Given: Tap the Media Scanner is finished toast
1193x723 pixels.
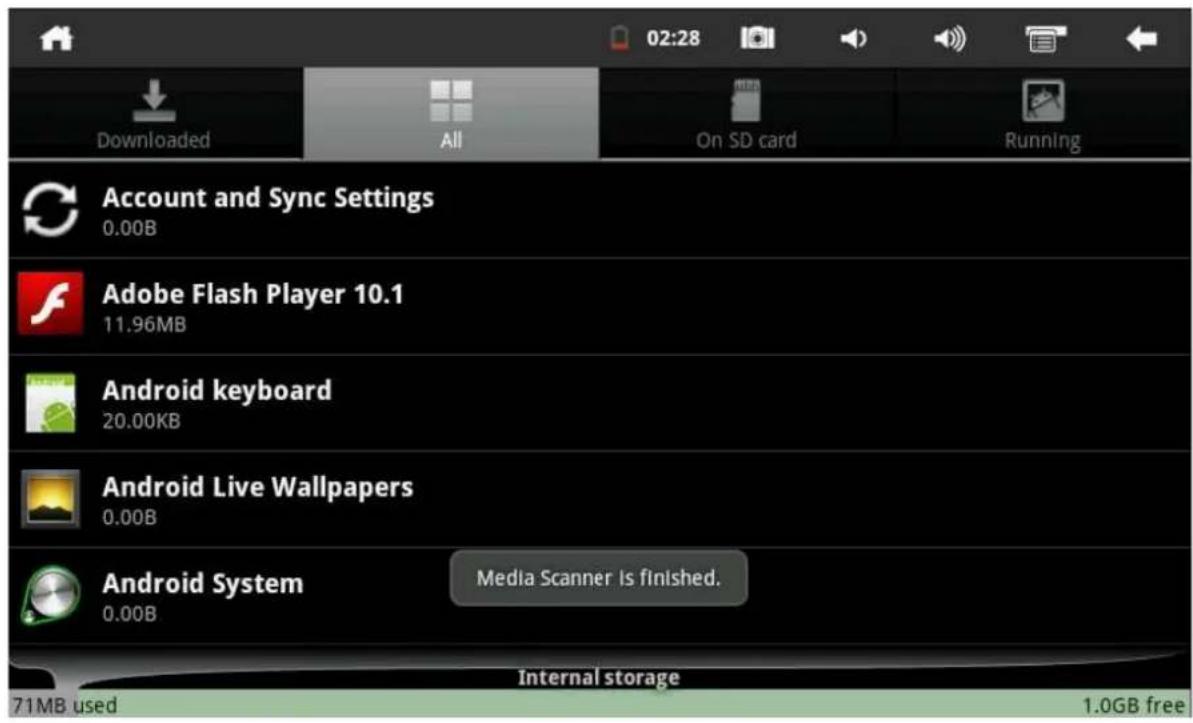Looking at the screenshot, I should 599,578.
